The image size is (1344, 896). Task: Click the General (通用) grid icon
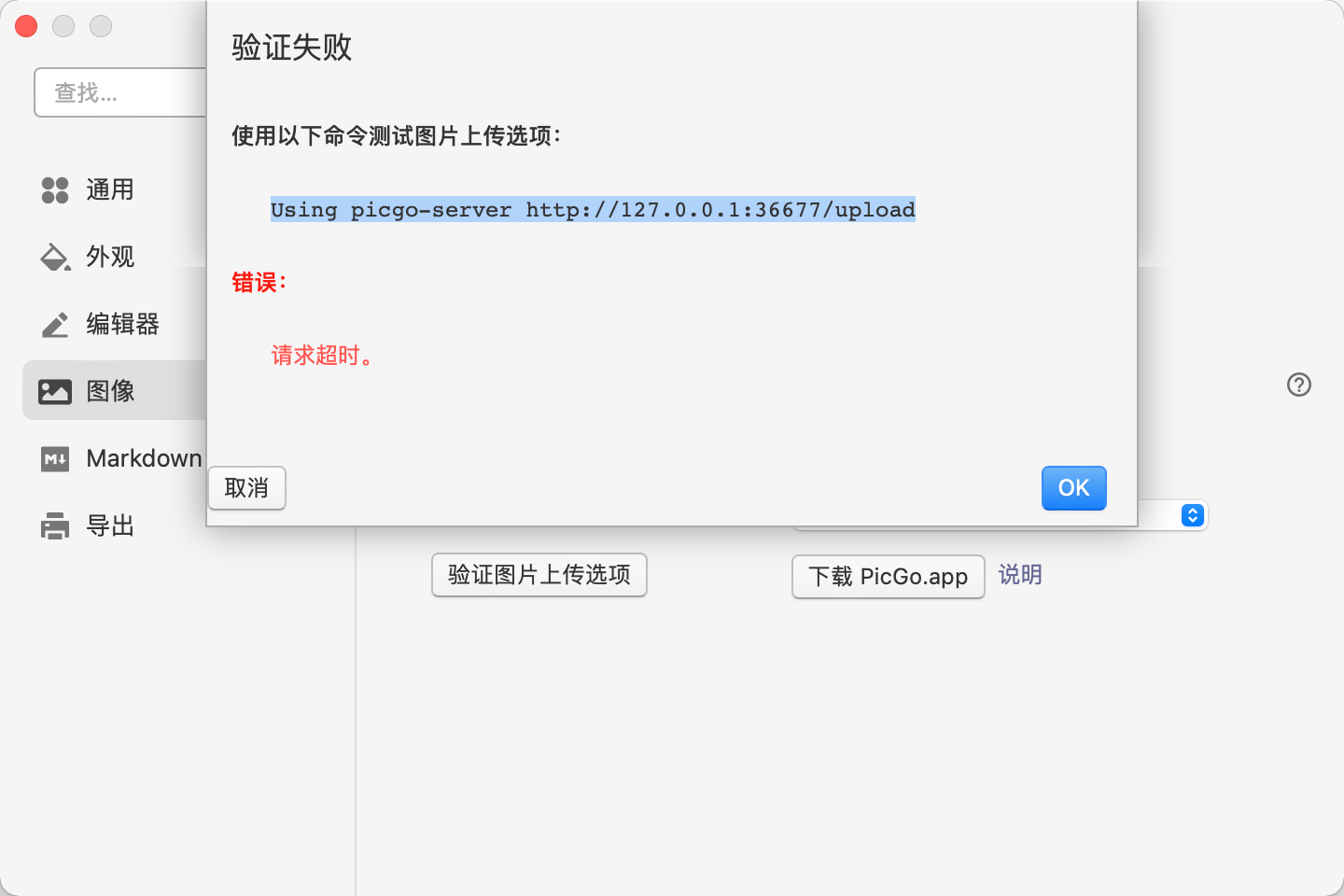pos(55,189)
